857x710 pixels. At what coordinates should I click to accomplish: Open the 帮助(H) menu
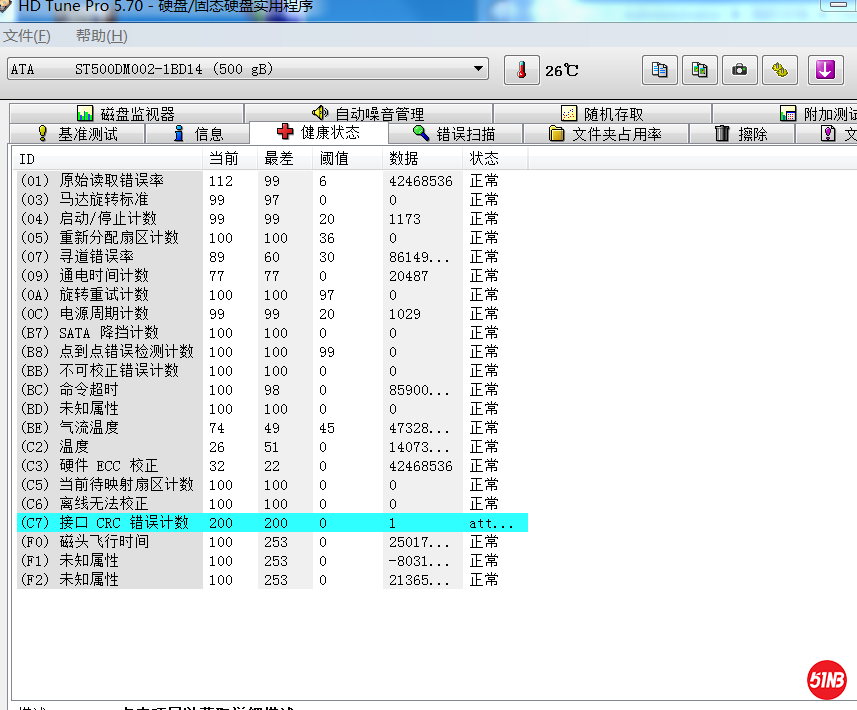pos(102,36)
